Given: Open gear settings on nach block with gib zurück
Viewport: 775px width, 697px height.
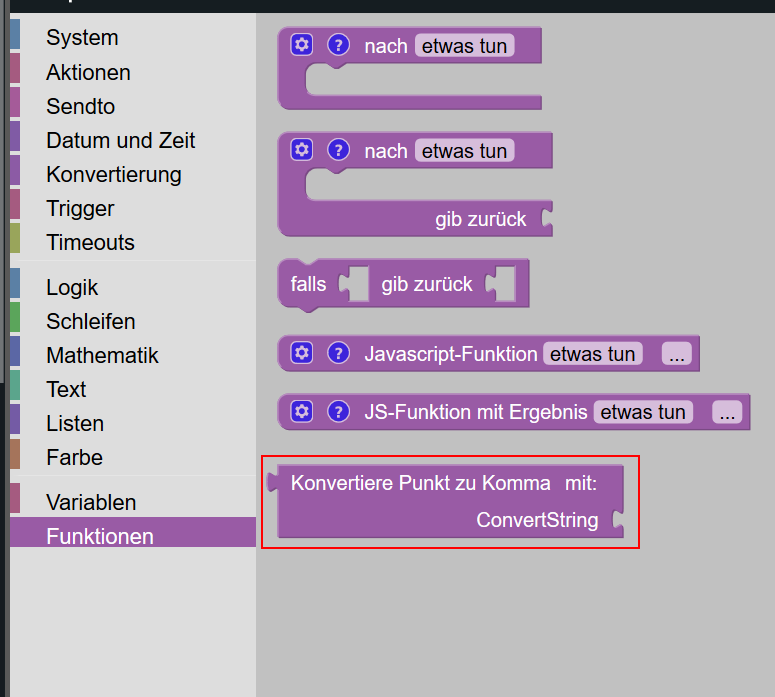Looking at the screenshot, I should [301, 150].
